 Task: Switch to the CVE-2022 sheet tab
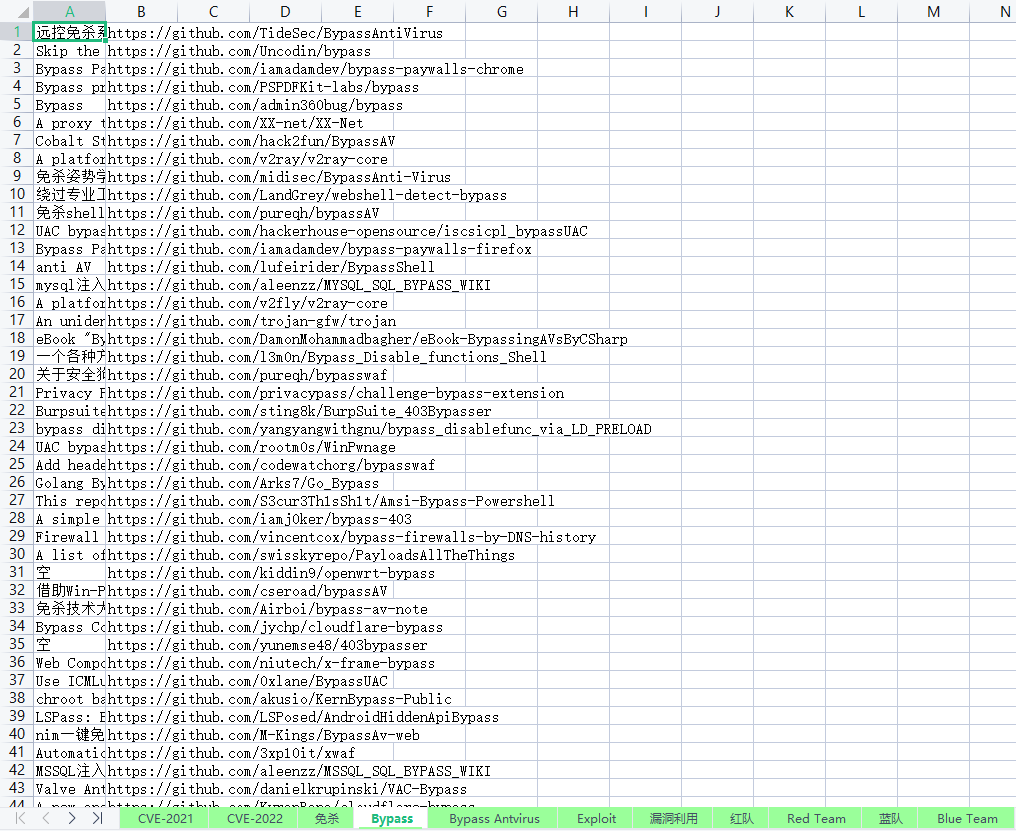coord(255,818)
